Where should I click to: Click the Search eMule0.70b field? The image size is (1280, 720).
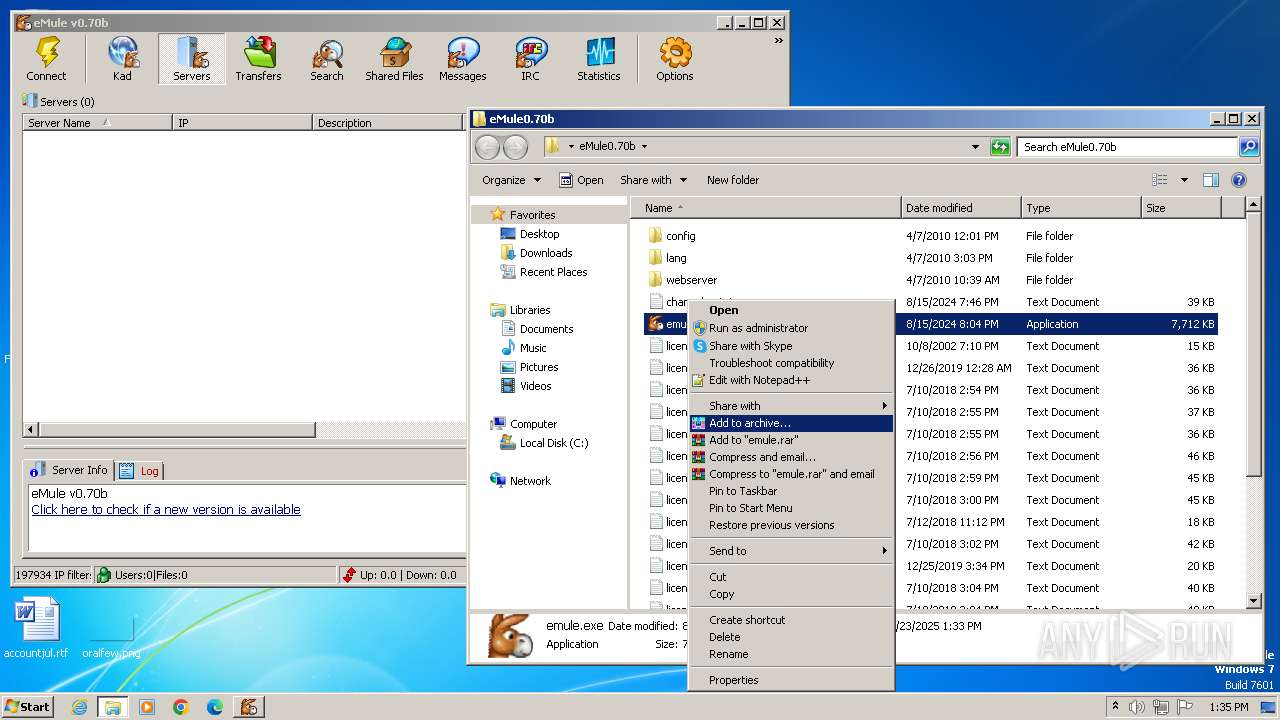point(1128,147)
